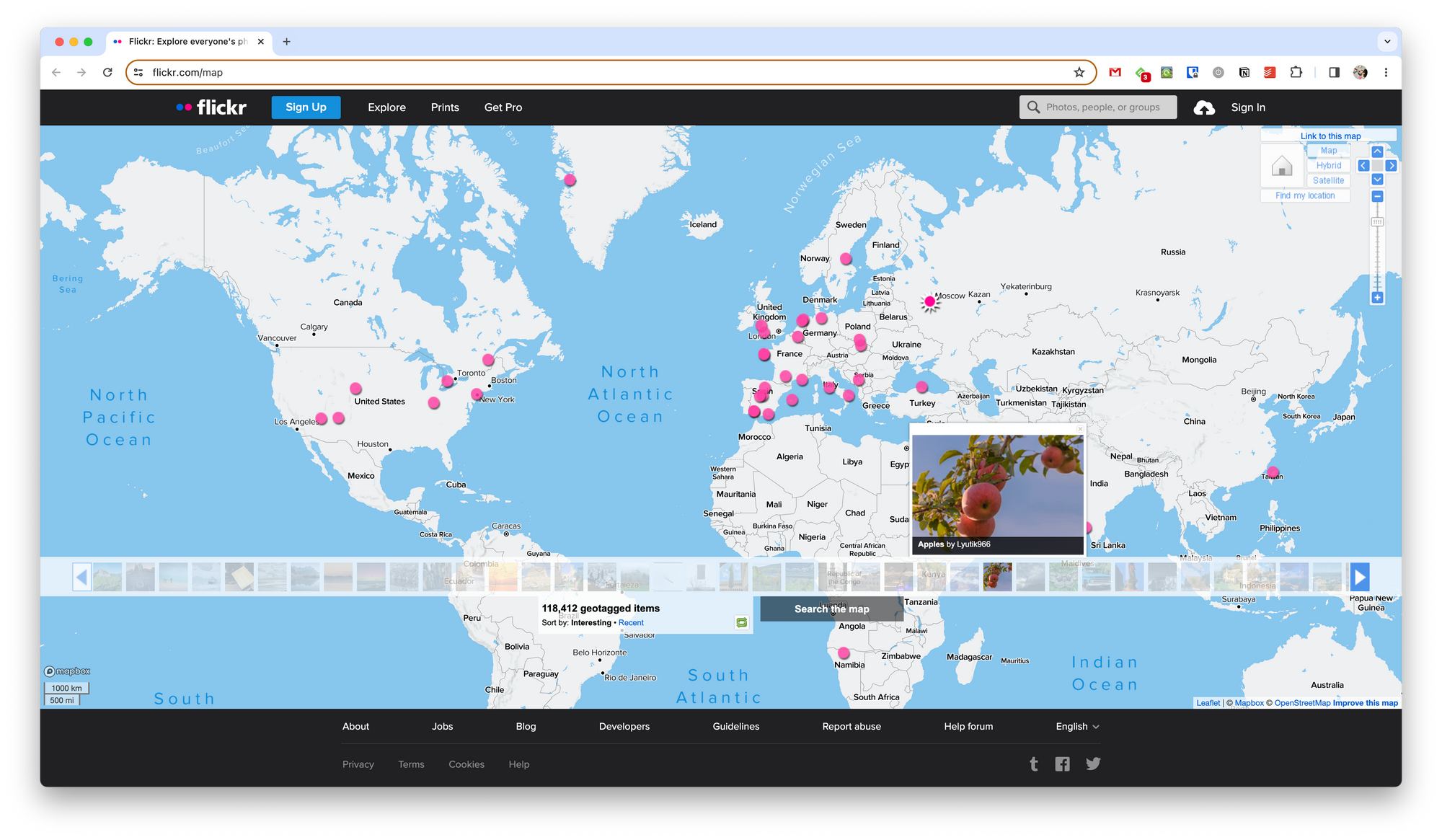
Task: Sort geotagged items by Recent
Action: click(x=631, y=623)
